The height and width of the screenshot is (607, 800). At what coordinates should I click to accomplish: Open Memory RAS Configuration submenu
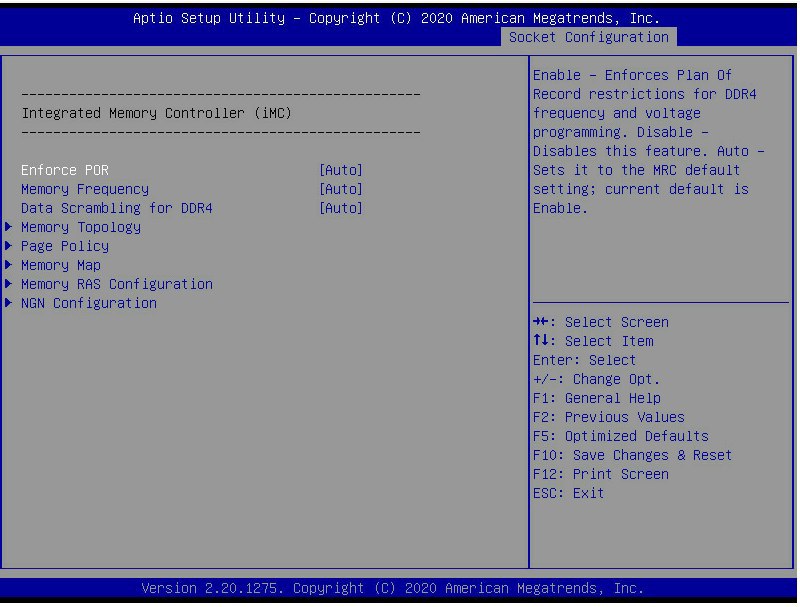pyautogui.click(x=117, y=284)
